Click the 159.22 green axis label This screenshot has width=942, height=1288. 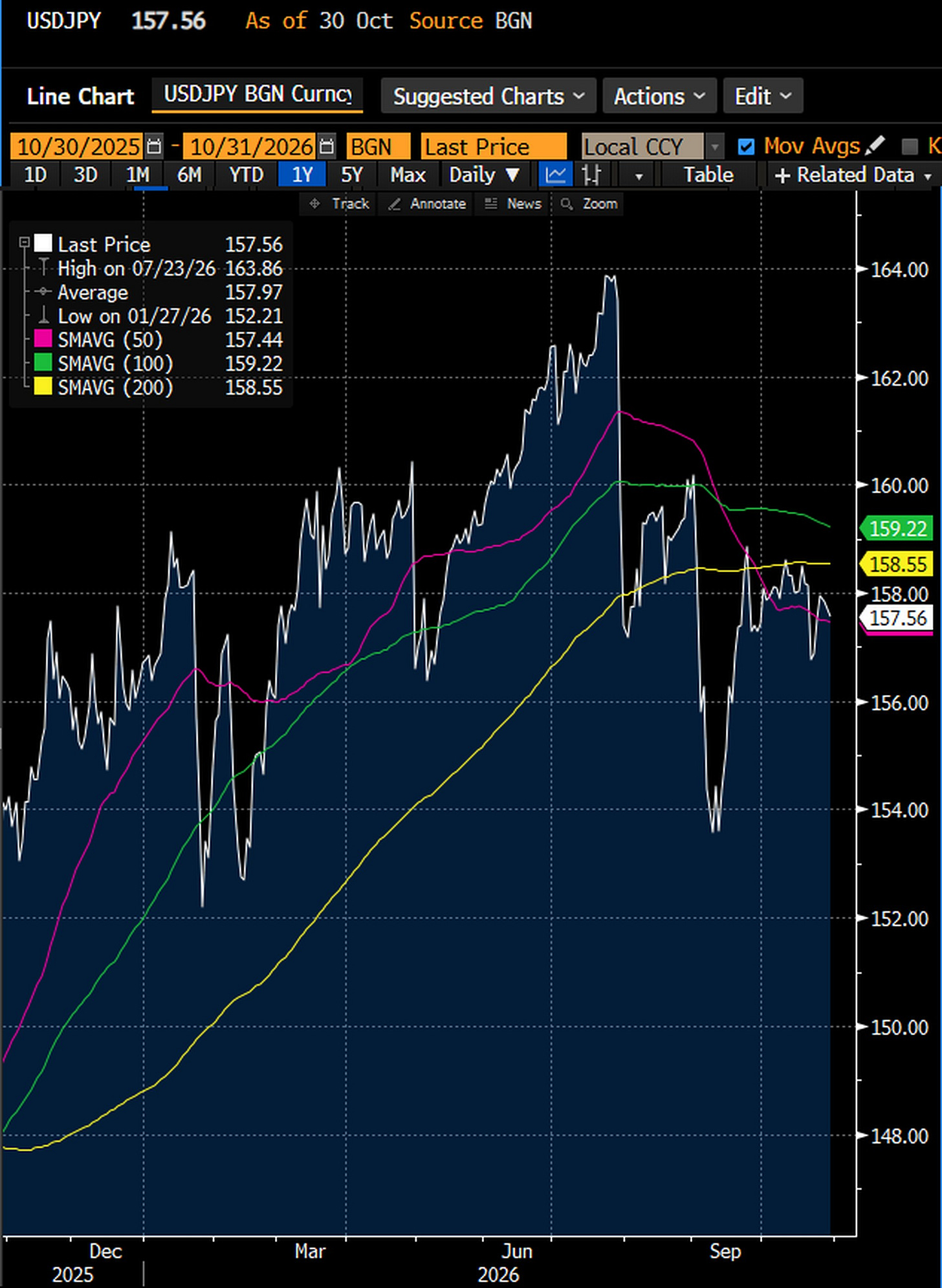[897, 529]
